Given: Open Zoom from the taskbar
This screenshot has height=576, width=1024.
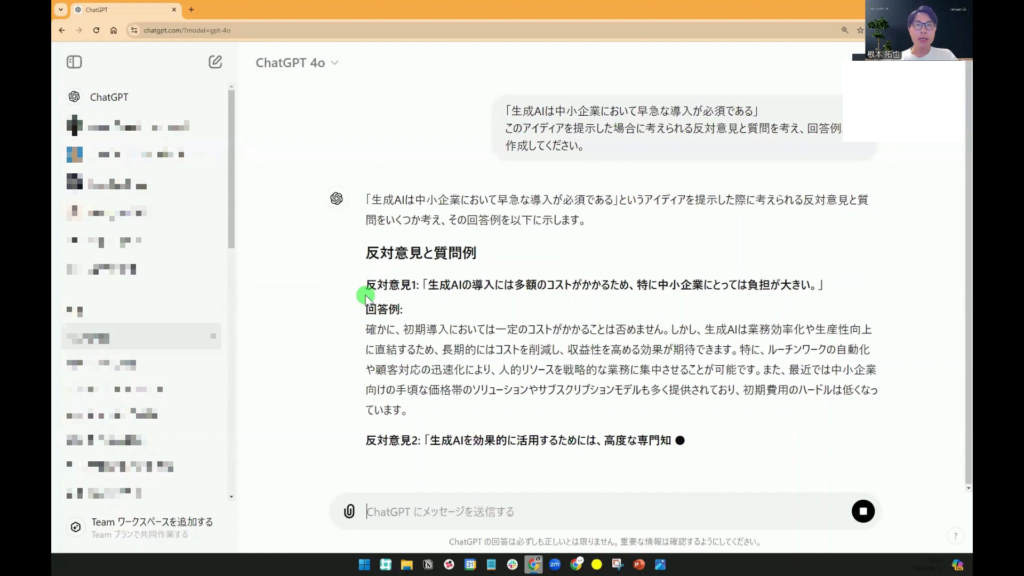Looking at the screenshot, I should (555, 564).
